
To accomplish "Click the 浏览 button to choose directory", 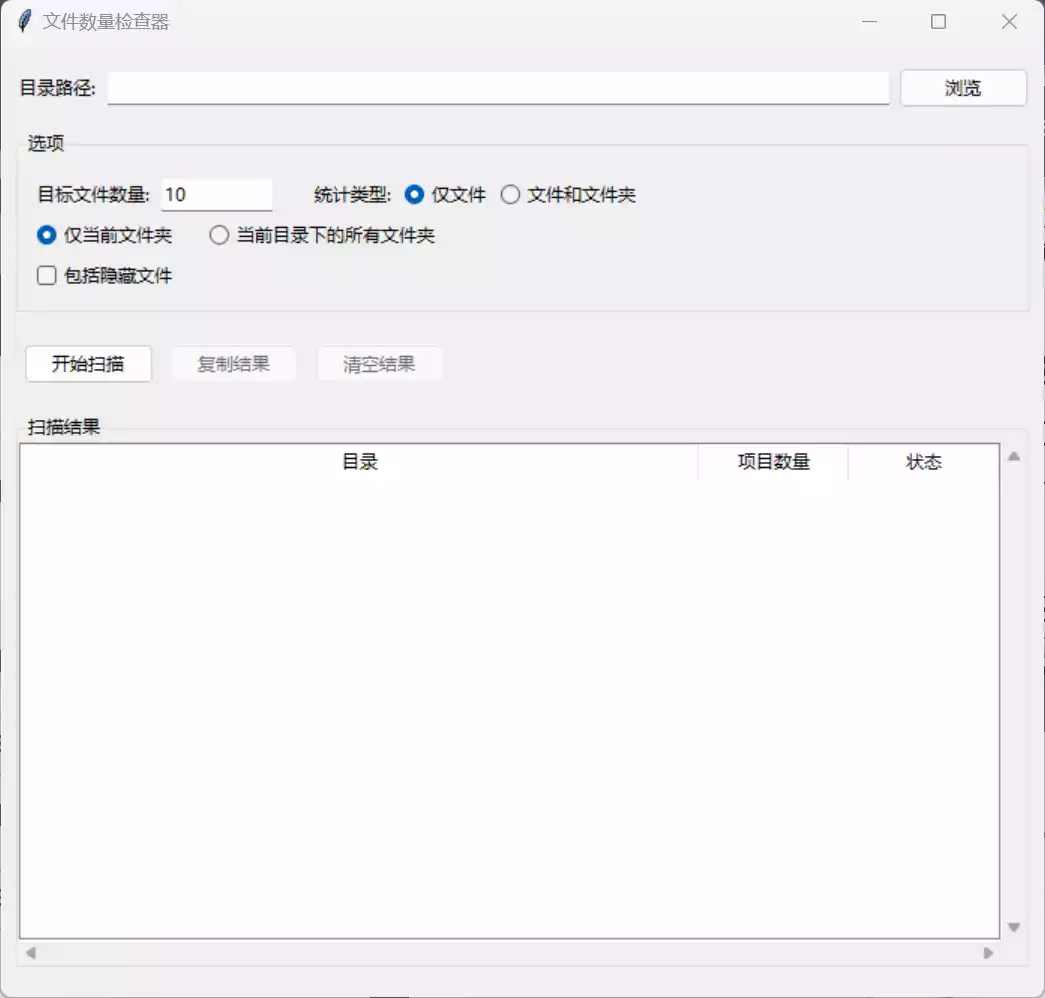I will coord(963,87).
